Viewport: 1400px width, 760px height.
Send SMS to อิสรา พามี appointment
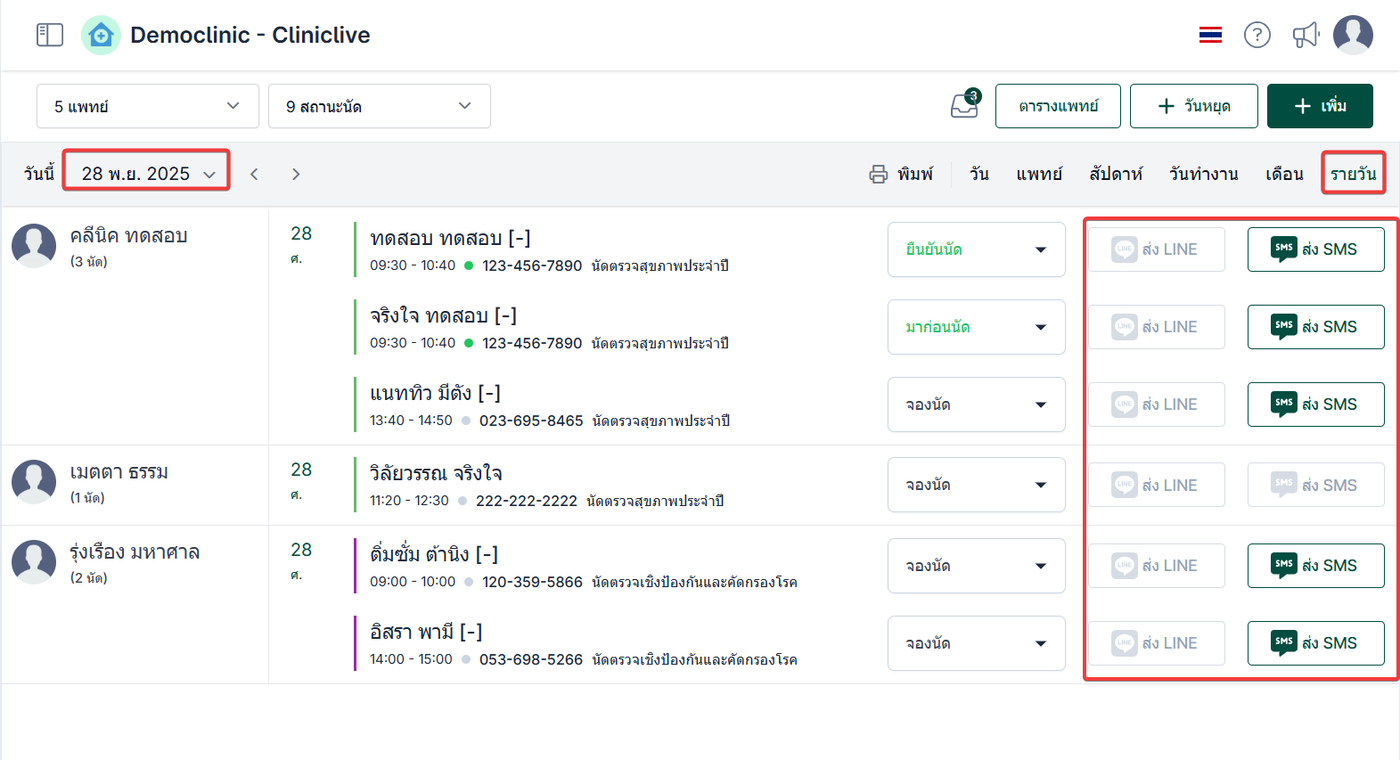1315,643
